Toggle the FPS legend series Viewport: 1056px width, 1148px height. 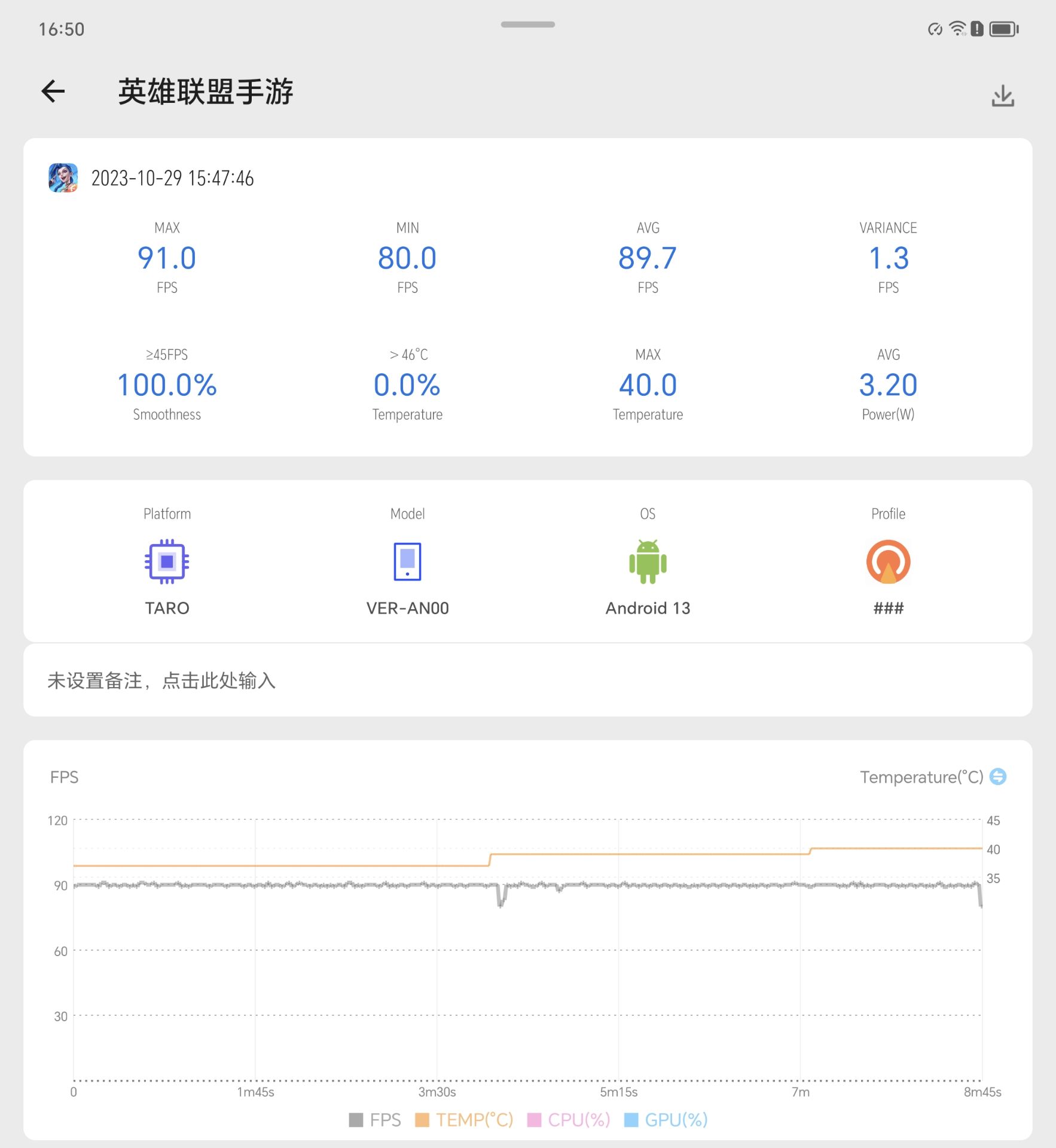(x=375, y=1120)
